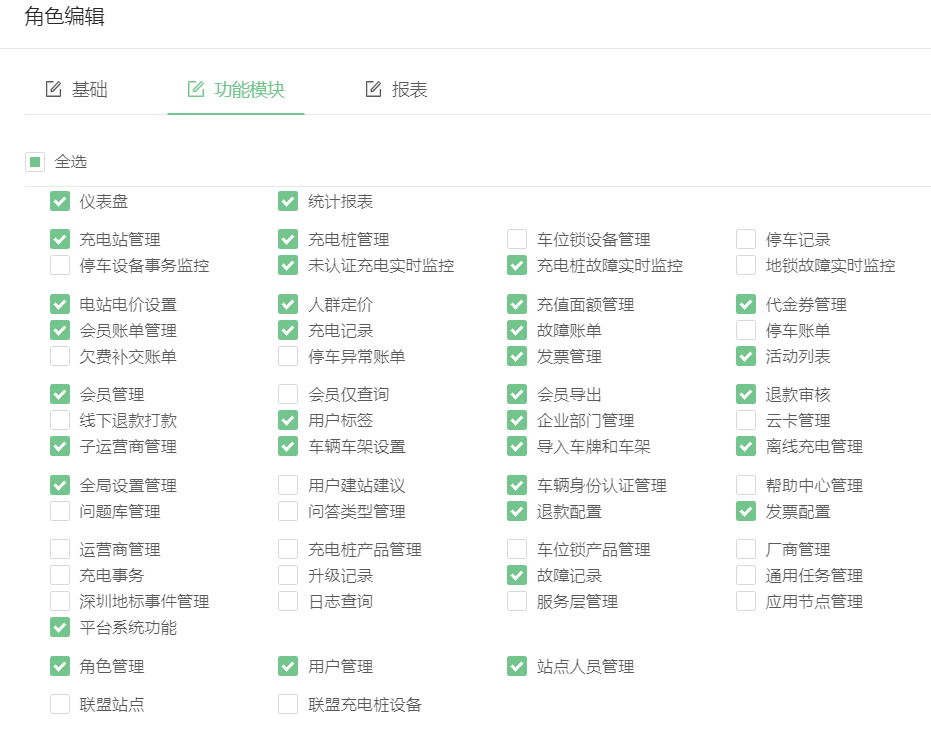The width and height of the screenshot is (931, 750).
Task: Enable 停车设备事务监控 checkbox
Action: click(x=60, y=265)
